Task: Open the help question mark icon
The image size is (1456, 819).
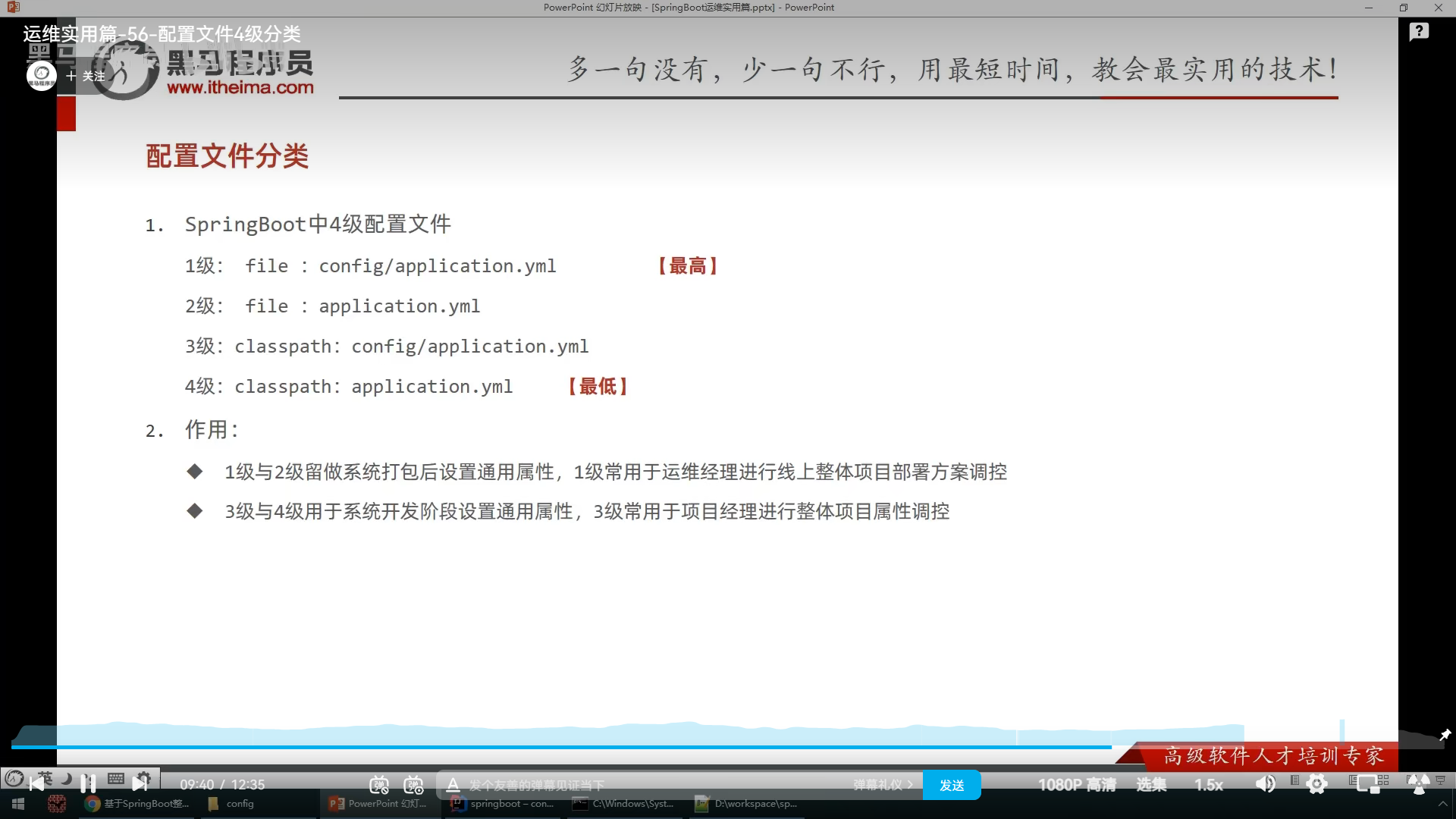Action: coord(1419,32)
